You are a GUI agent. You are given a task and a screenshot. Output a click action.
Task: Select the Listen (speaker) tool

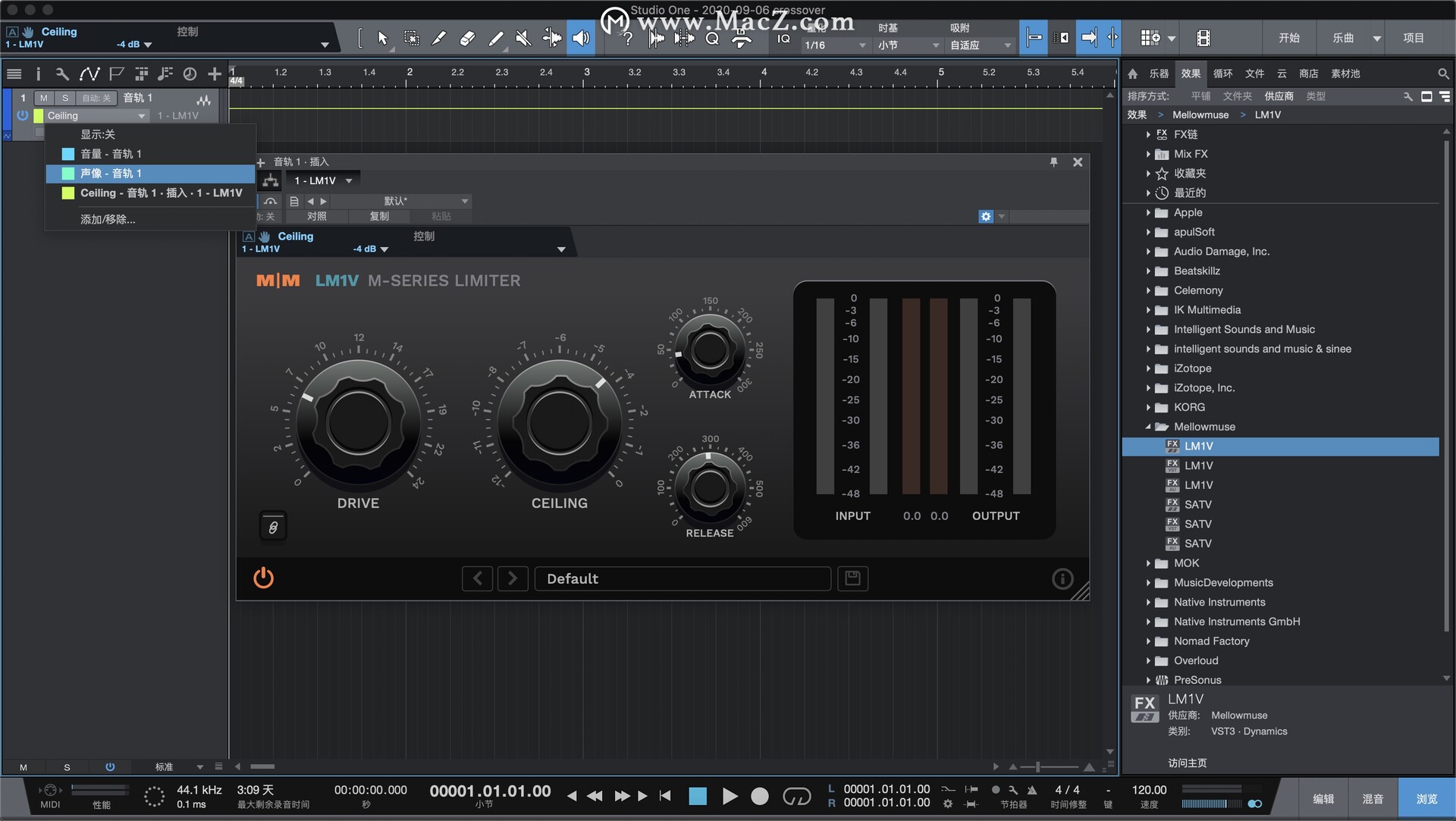tap(581, 38)
